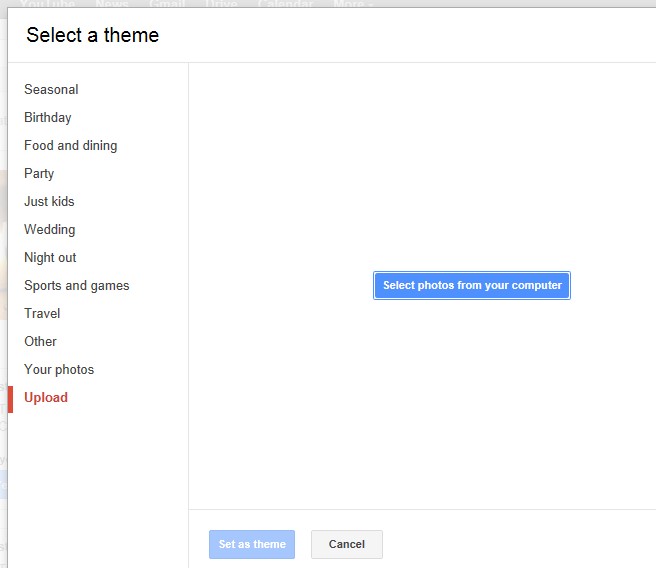The width and height of the screenshot is (656, 568).
Task: Click Select photos from your computer
Action: coord(472,285)
